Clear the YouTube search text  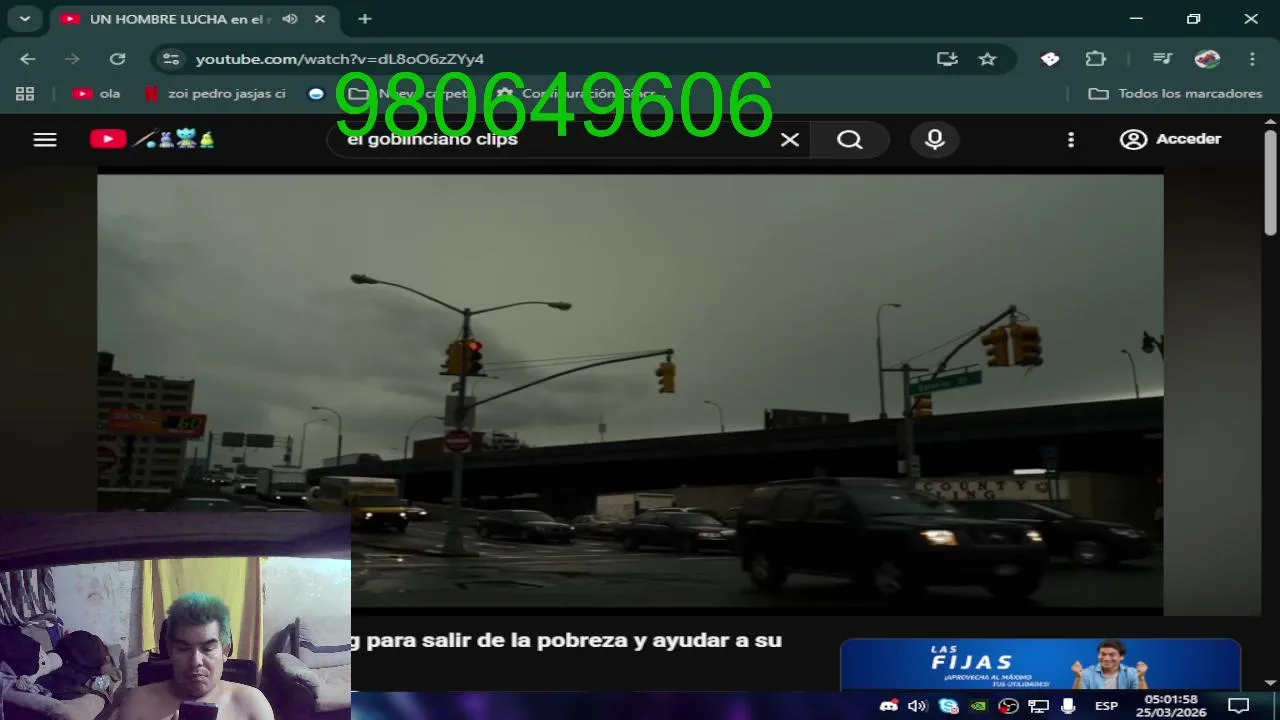790,140
